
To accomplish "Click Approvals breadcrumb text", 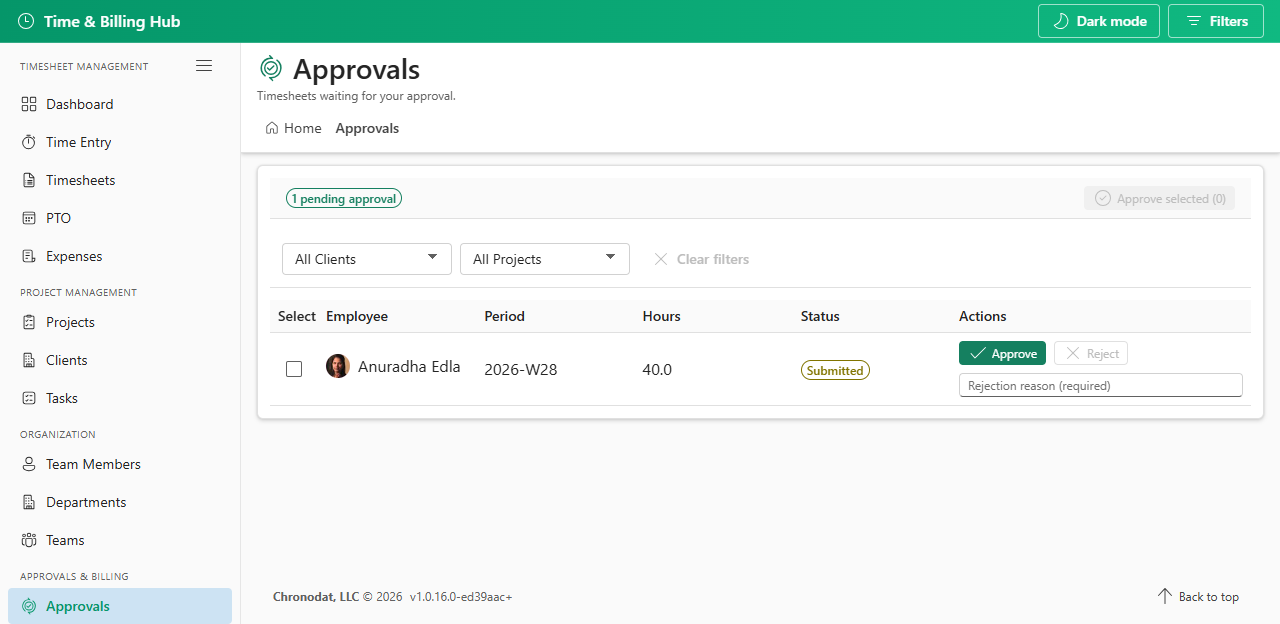I will click(x=367, y=128).
